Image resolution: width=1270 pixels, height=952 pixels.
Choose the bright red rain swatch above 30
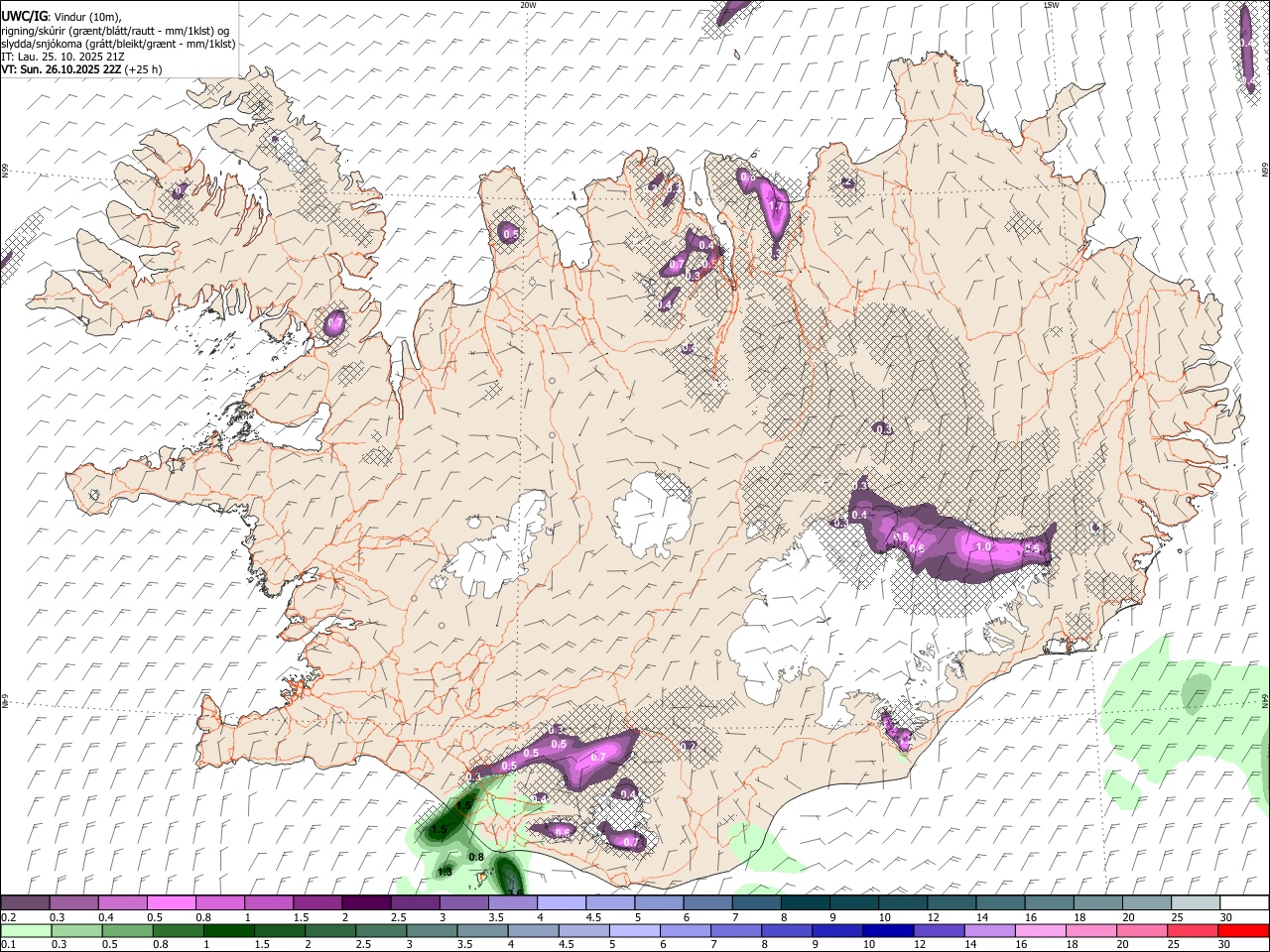coord(1242,930)
